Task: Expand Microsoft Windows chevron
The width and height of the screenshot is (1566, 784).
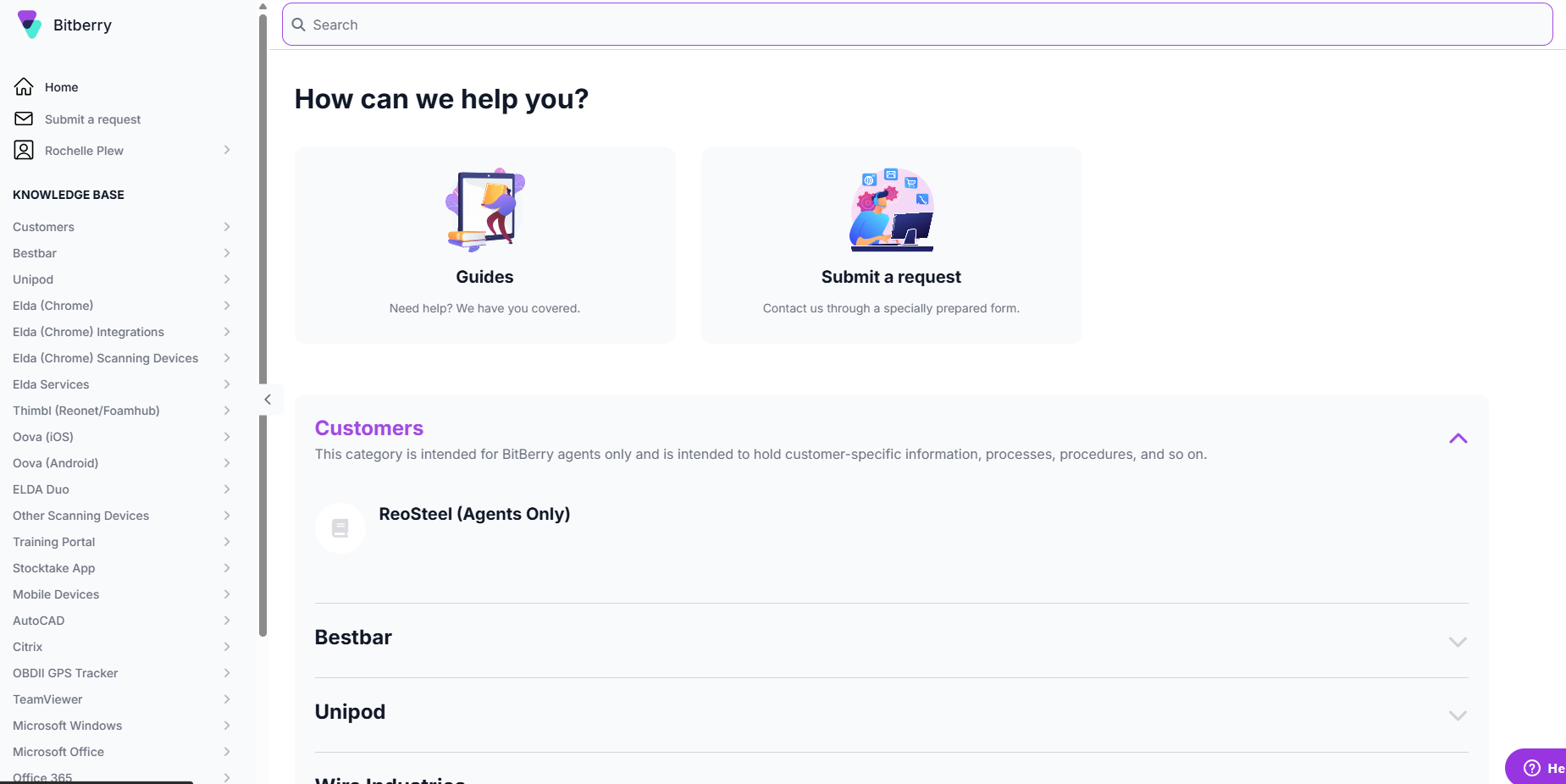Action: tap(227, 726)
